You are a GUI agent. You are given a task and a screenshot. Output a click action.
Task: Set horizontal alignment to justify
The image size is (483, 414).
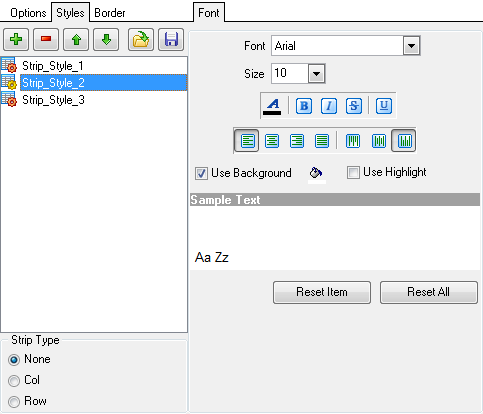pyautogui.click(x=322, y=141)
